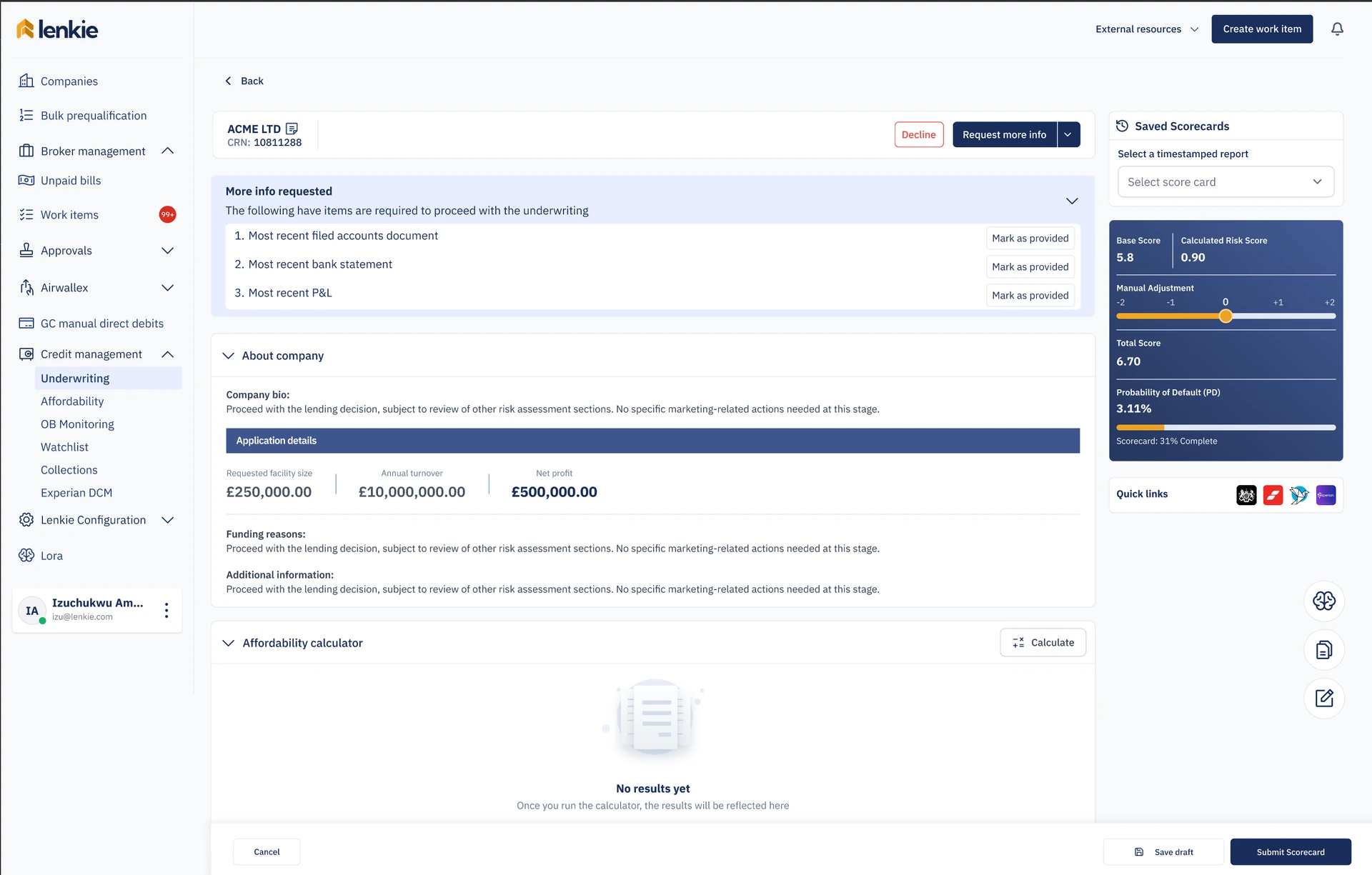
Task: Click the Lenkie Configuration gear icon
Action: (x=26, y=519)
